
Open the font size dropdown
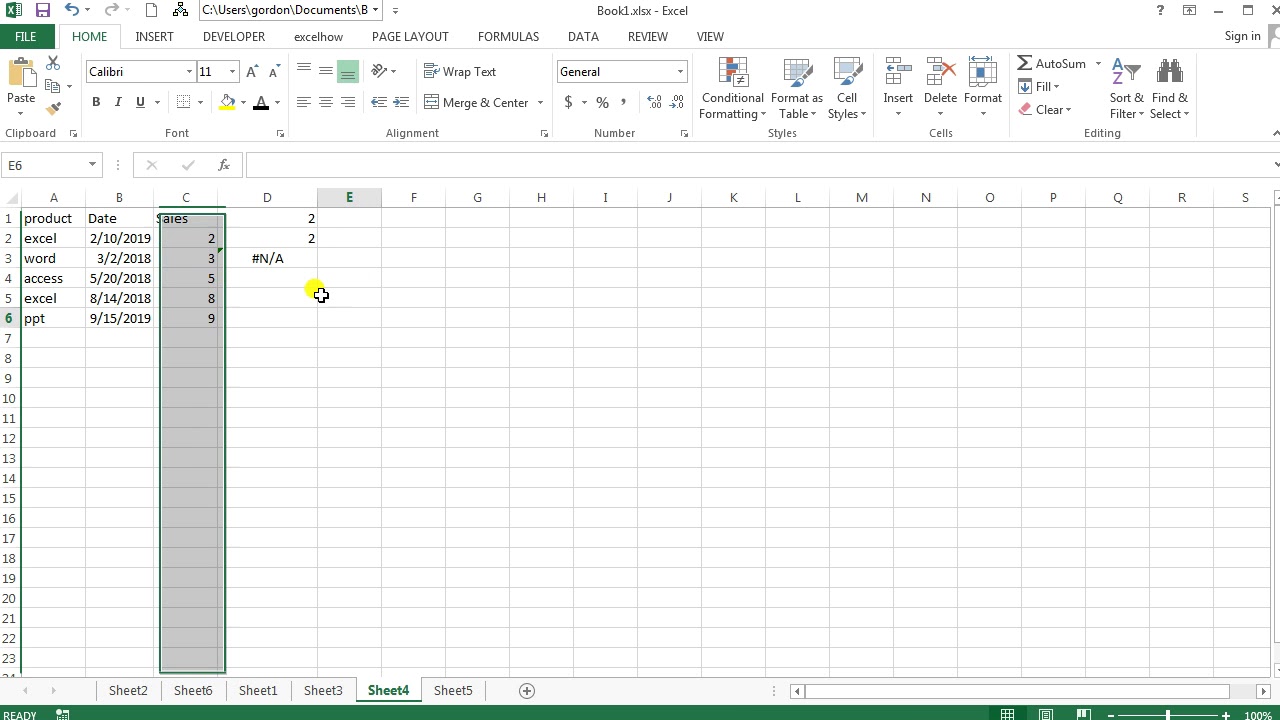coord(232,72)
